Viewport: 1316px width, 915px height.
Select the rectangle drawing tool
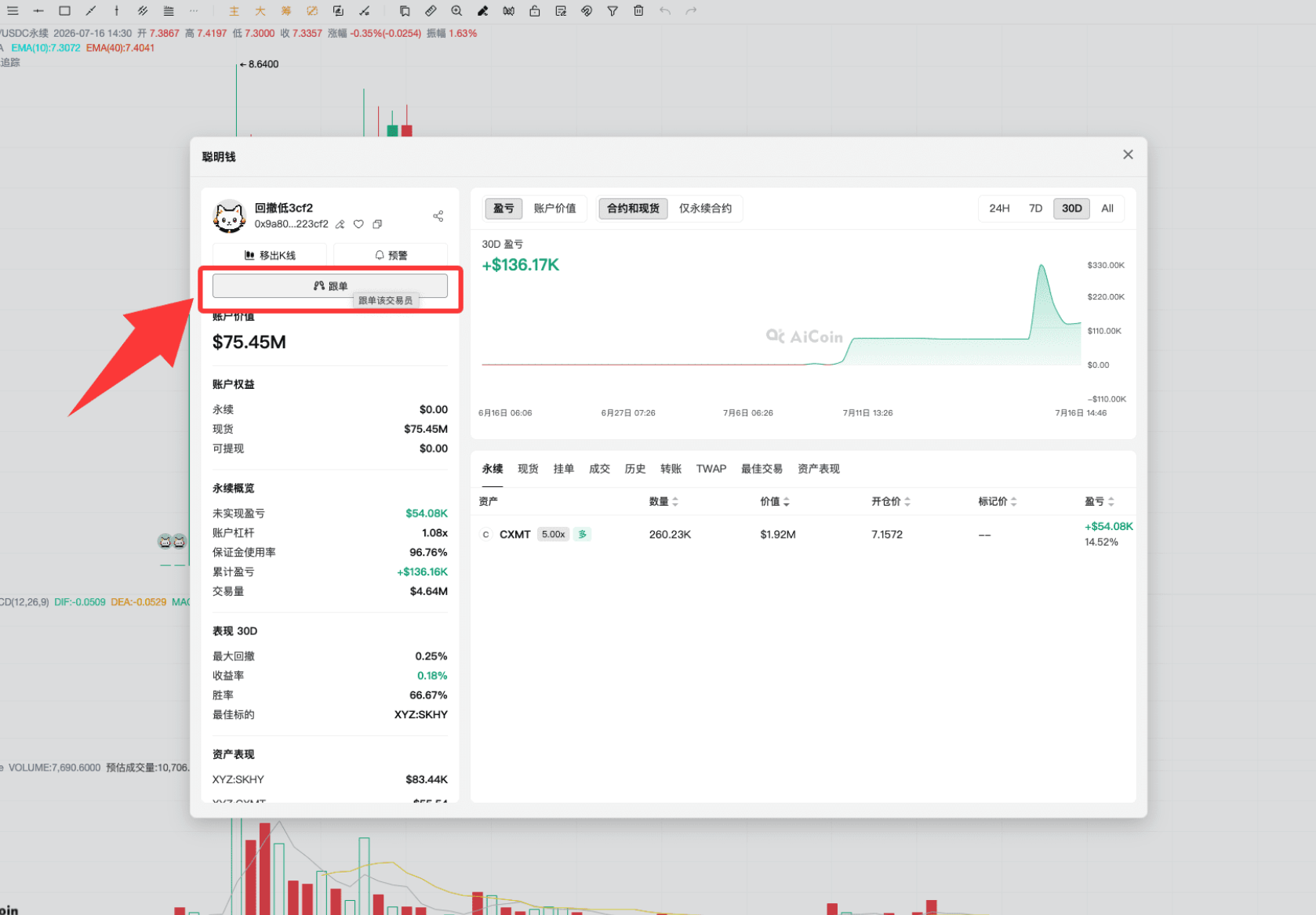[65, 11]
